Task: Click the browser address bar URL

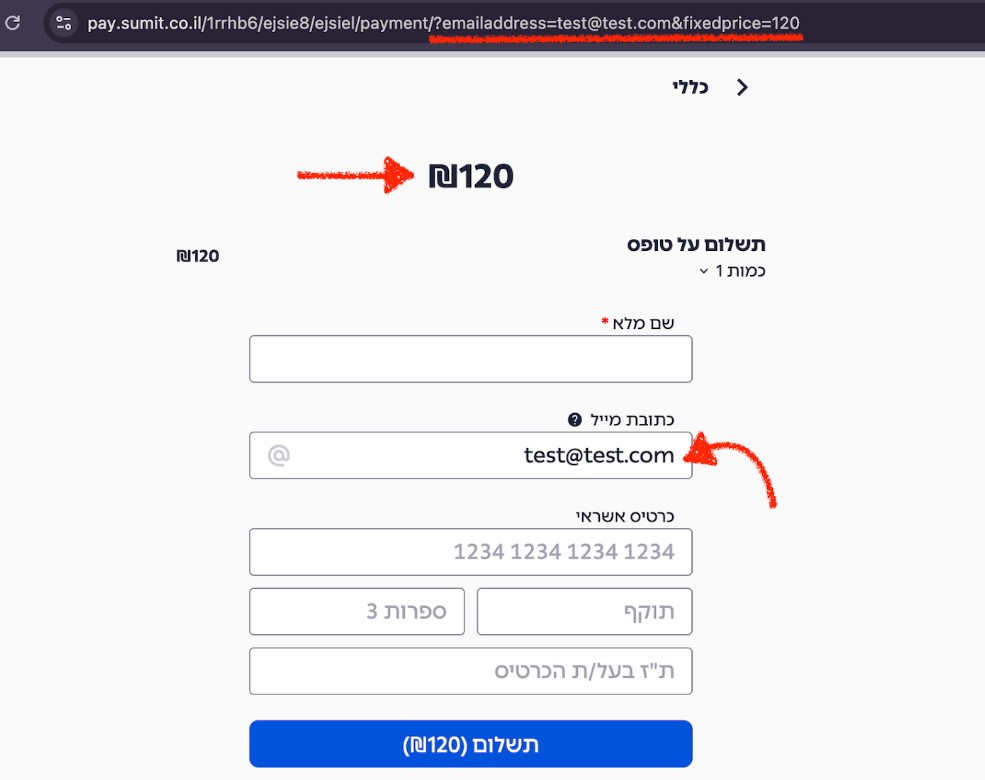Action: 443,23
